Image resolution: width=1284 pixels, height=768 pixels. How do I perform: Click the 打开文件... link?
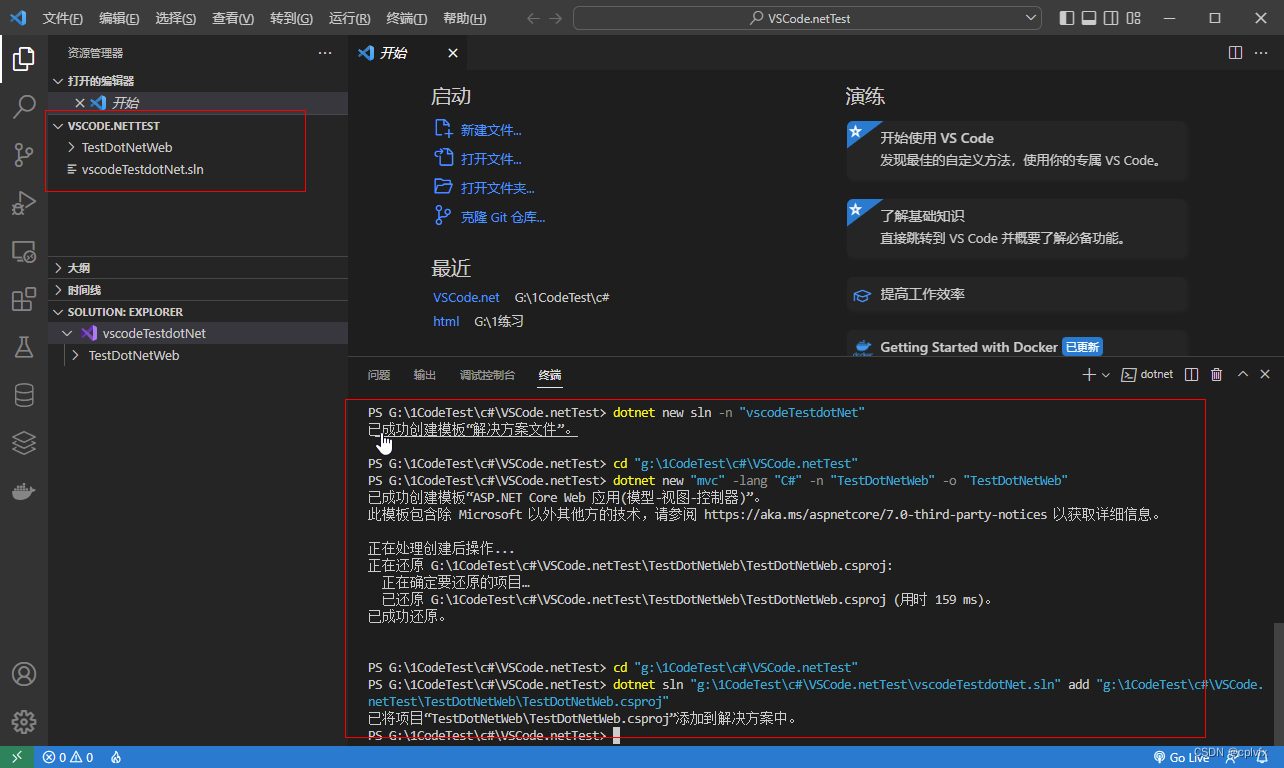click(x=490, y=159)
